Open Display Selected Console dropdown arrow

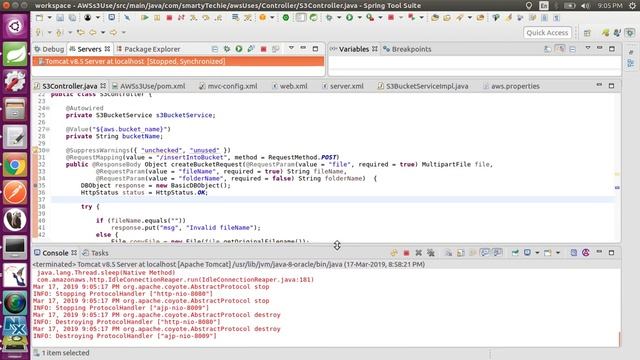click(537, 253)
